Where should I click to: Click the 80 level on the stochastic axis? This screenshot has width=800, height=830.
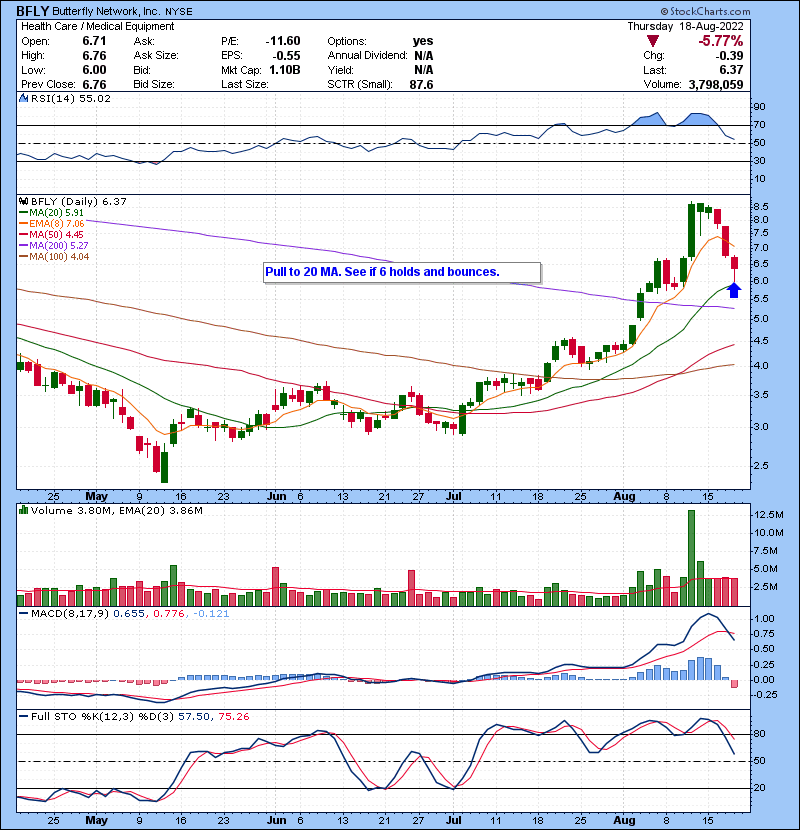759,734
